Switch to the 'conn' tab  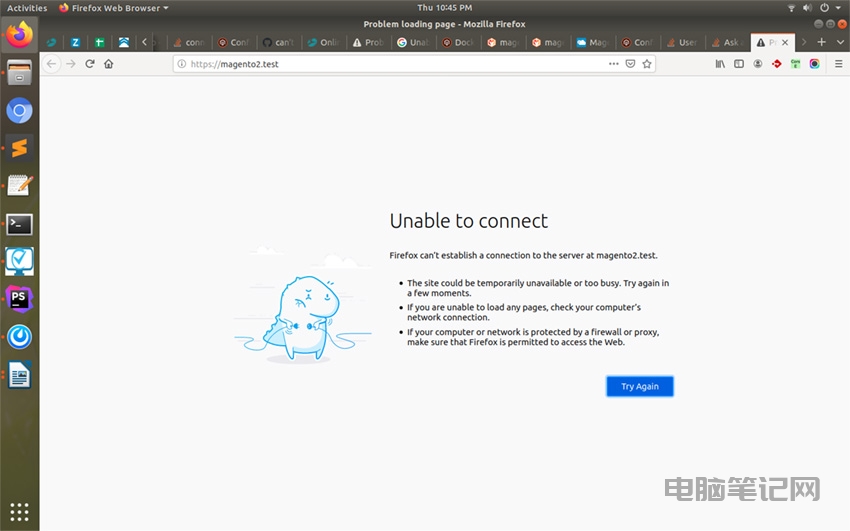(x=189, y=42)
